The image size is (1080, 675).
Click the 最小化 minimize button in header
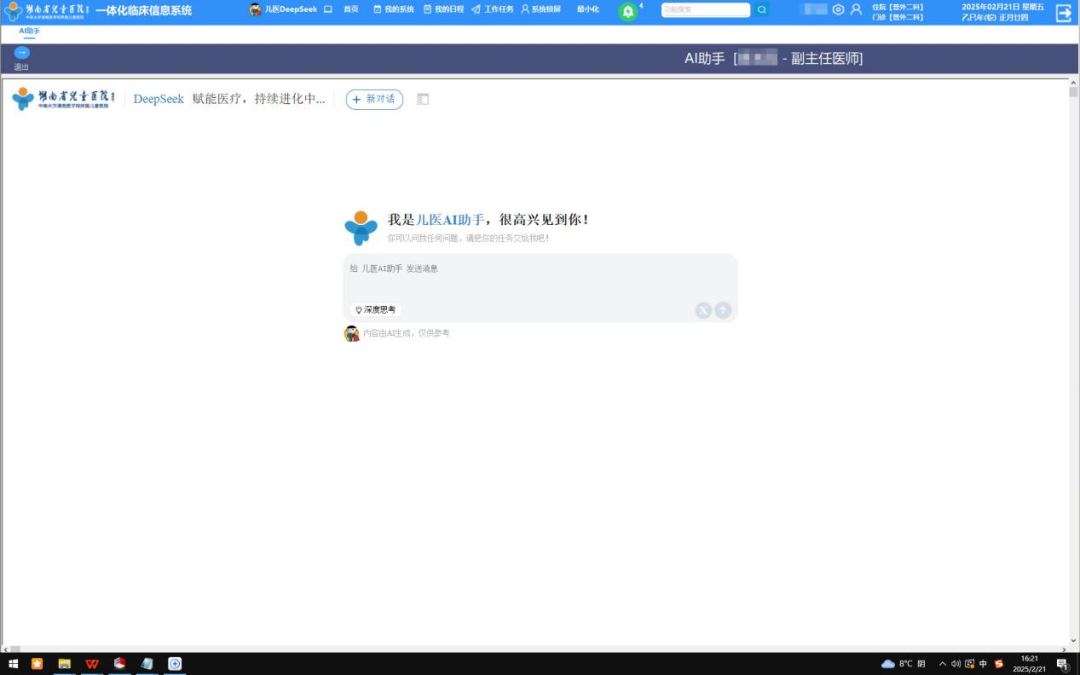coord(588,9)
